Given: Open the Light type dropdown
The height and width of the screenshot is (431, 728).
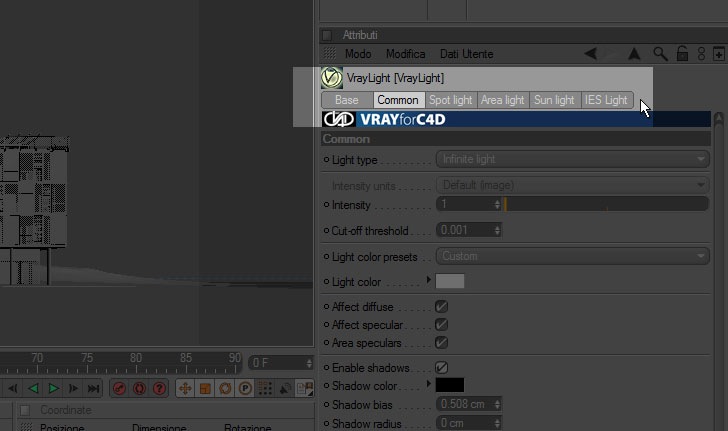Looking at the screenshot, I should (x=572, y=159).
